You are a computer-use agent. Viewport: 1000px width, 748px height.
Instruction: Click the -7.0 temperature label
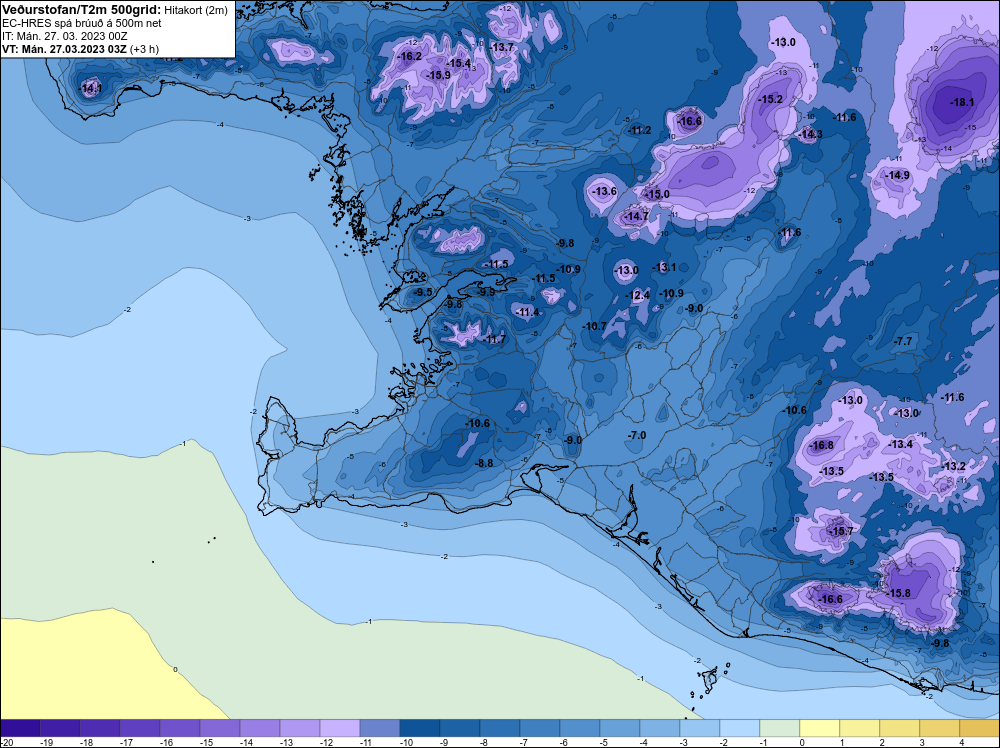coord(637,436)
